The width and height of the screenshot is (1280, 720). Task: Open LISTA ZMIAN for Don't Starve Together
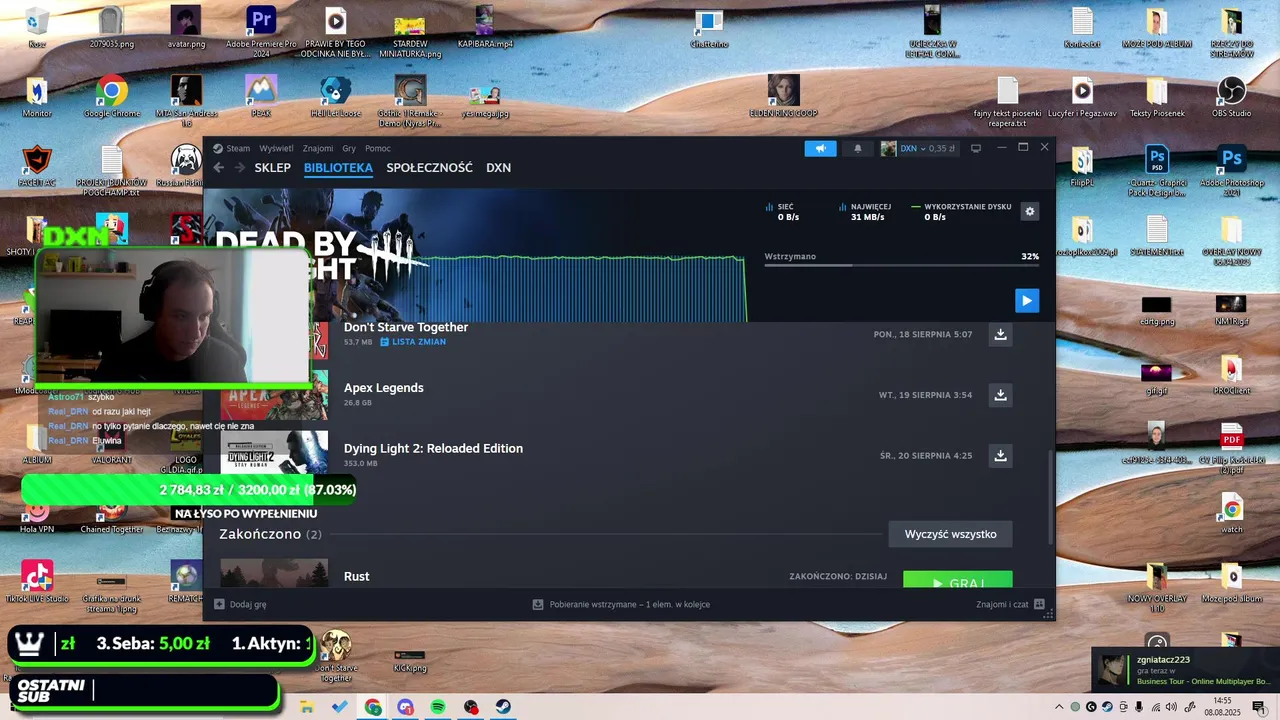coord(412,342)
